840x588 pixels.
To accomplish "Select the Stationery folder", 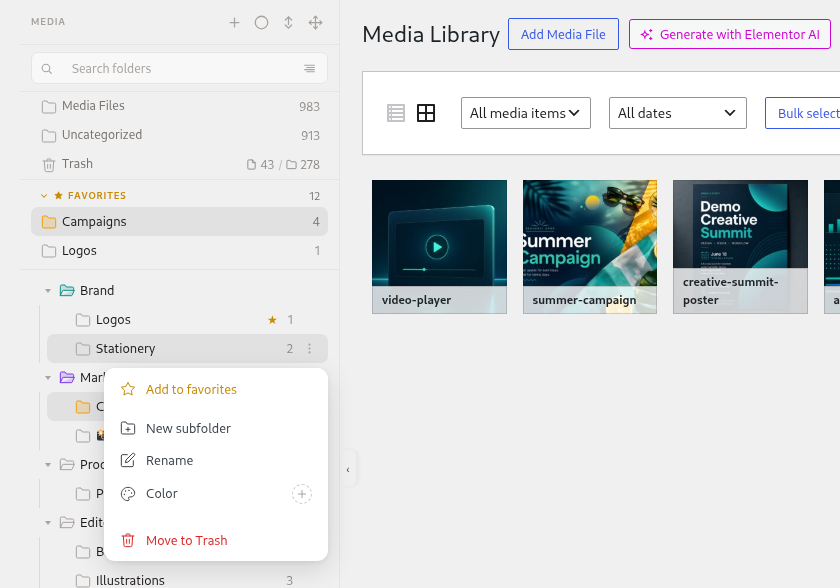I will point(188,349).
